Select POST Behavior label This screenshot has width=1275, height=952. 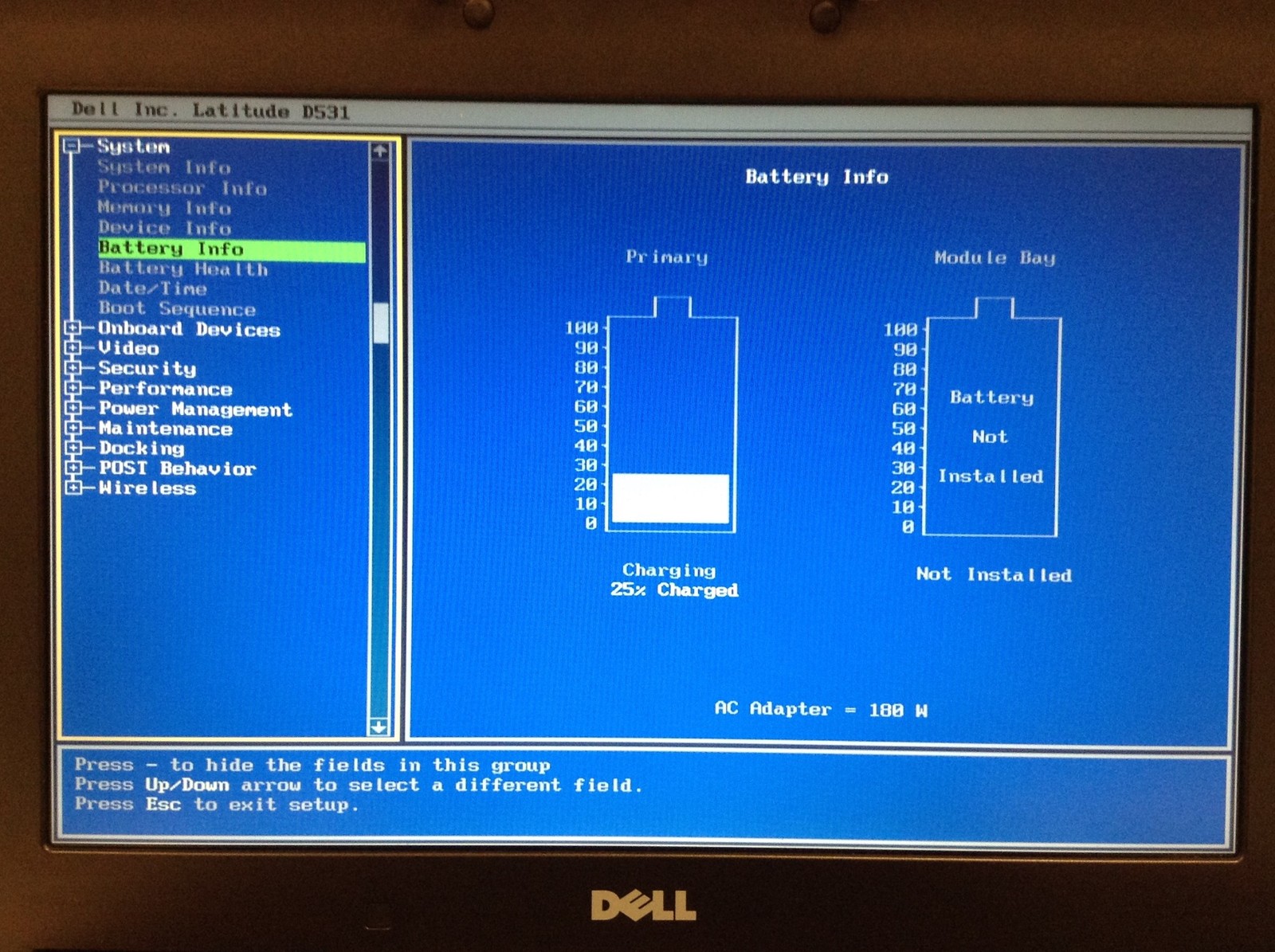click(x=177, y=468)
